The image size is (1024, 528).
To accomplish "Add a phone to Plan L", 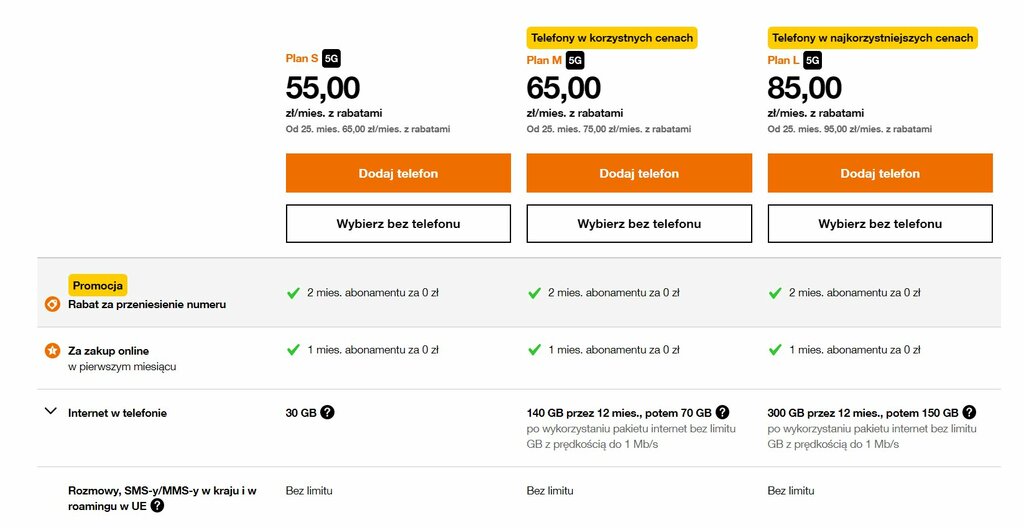I will [x=880, y=173].
